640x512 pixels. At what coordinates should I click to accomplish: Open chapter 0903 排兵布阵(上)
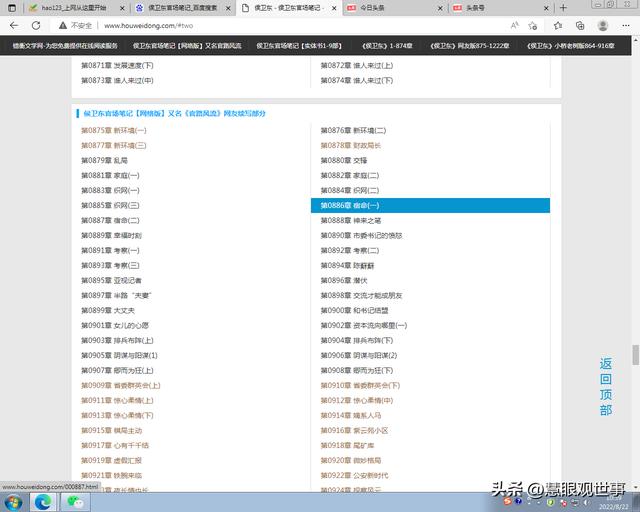(117, 341)
